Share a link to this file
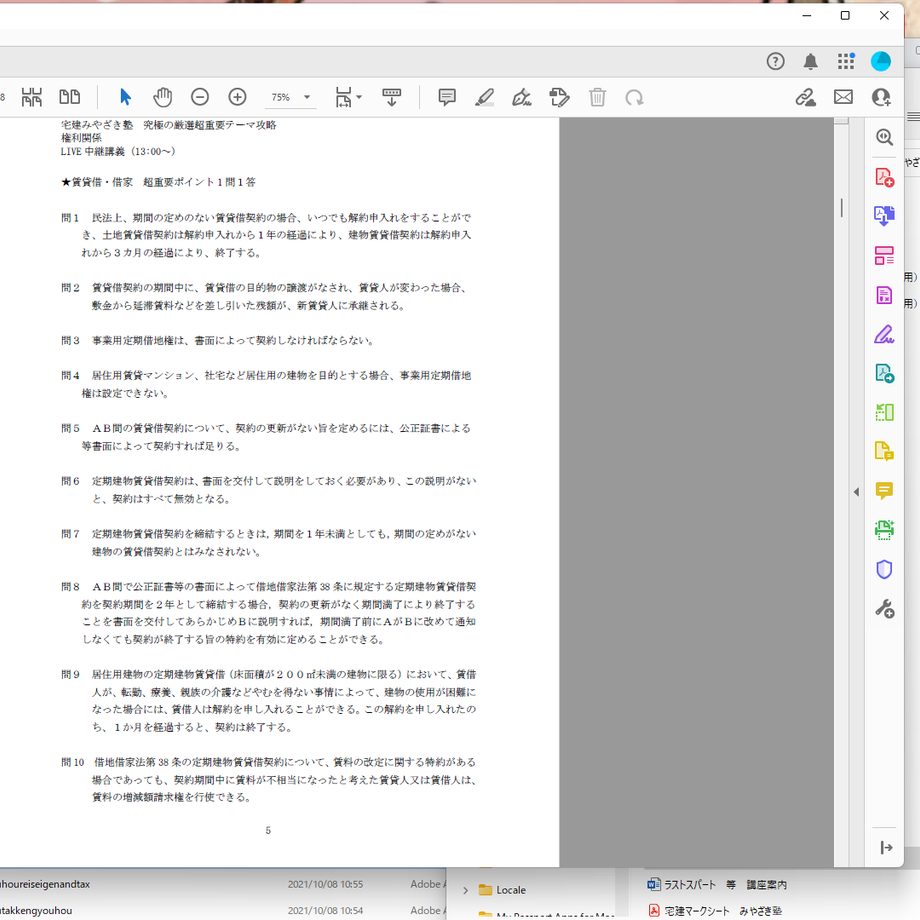Image resolution: width=920 pixels, height=920 pixels. tap(805, 97)
